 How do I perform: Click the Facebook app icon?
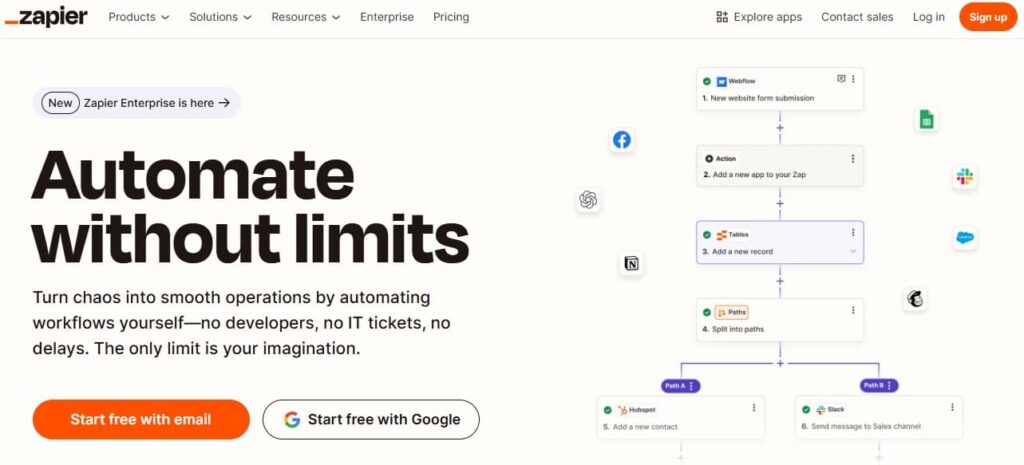tap(622, 140)
